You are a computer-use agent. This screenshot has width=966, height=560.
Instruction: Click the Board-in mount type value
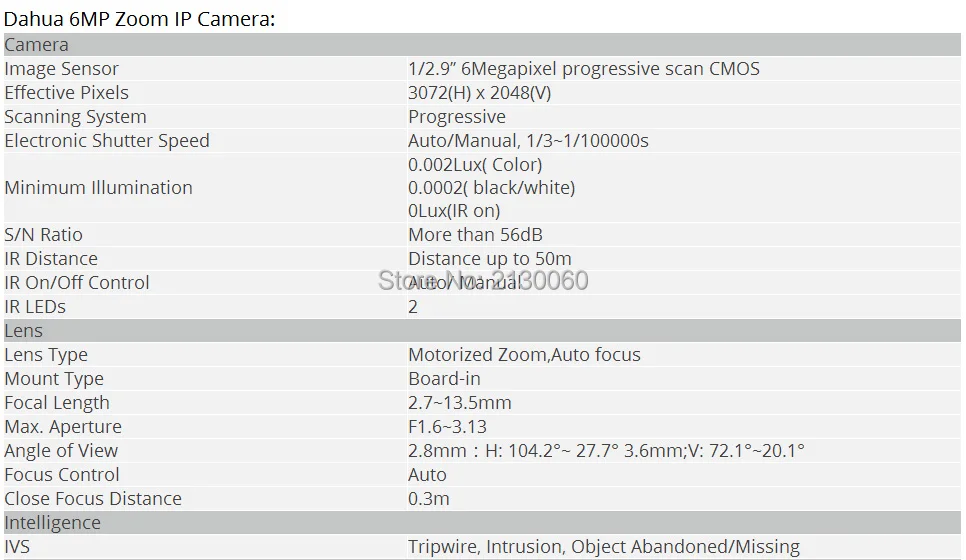(444, 378)
